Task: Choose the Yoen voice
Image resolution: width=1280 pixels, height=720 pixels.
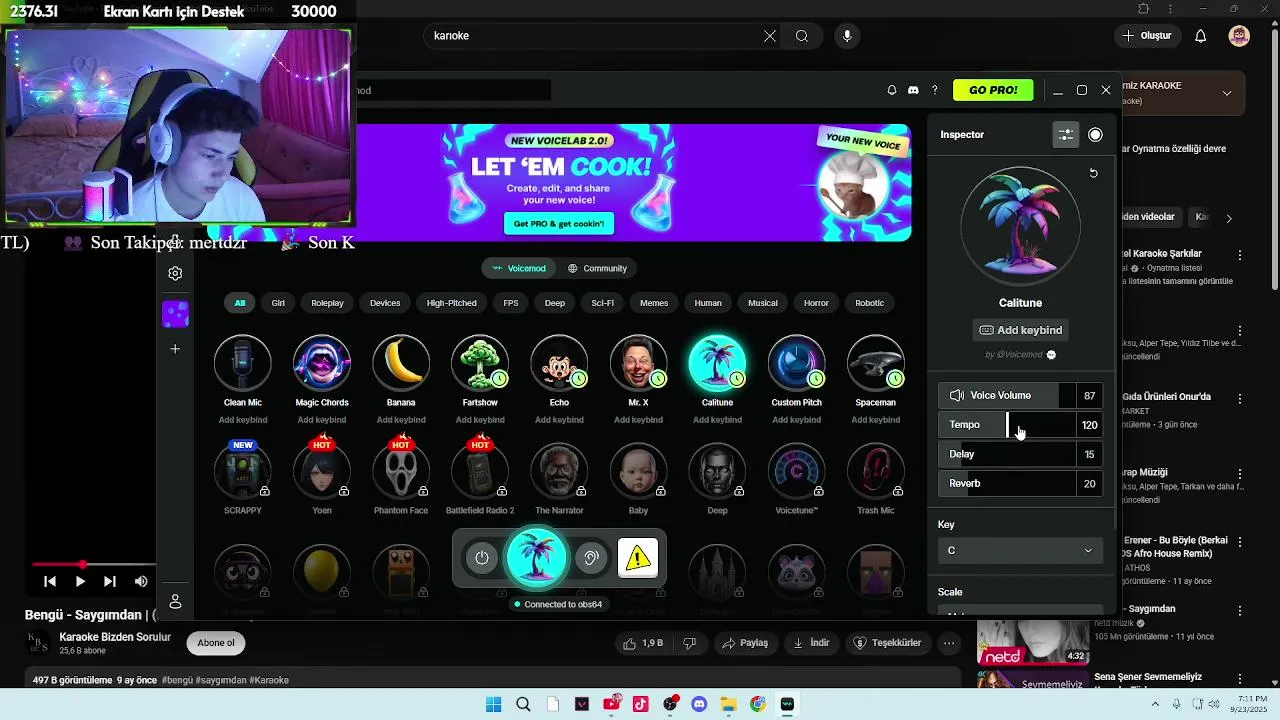Action: 321,470
